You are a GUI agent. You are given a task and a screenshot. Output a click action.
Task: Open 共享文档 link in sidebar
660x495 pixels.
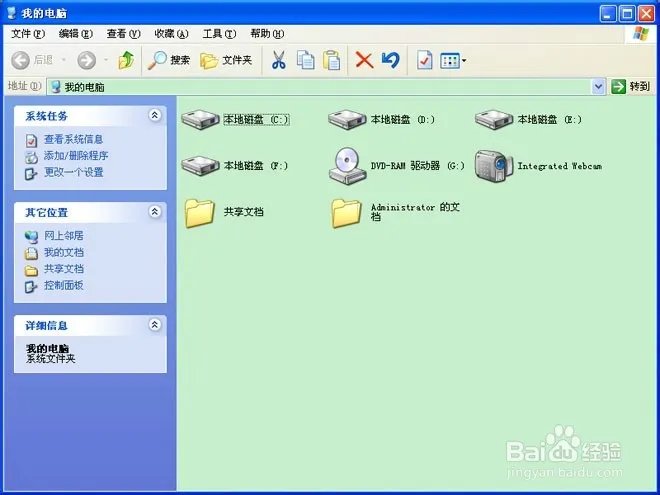click(64, 269)
